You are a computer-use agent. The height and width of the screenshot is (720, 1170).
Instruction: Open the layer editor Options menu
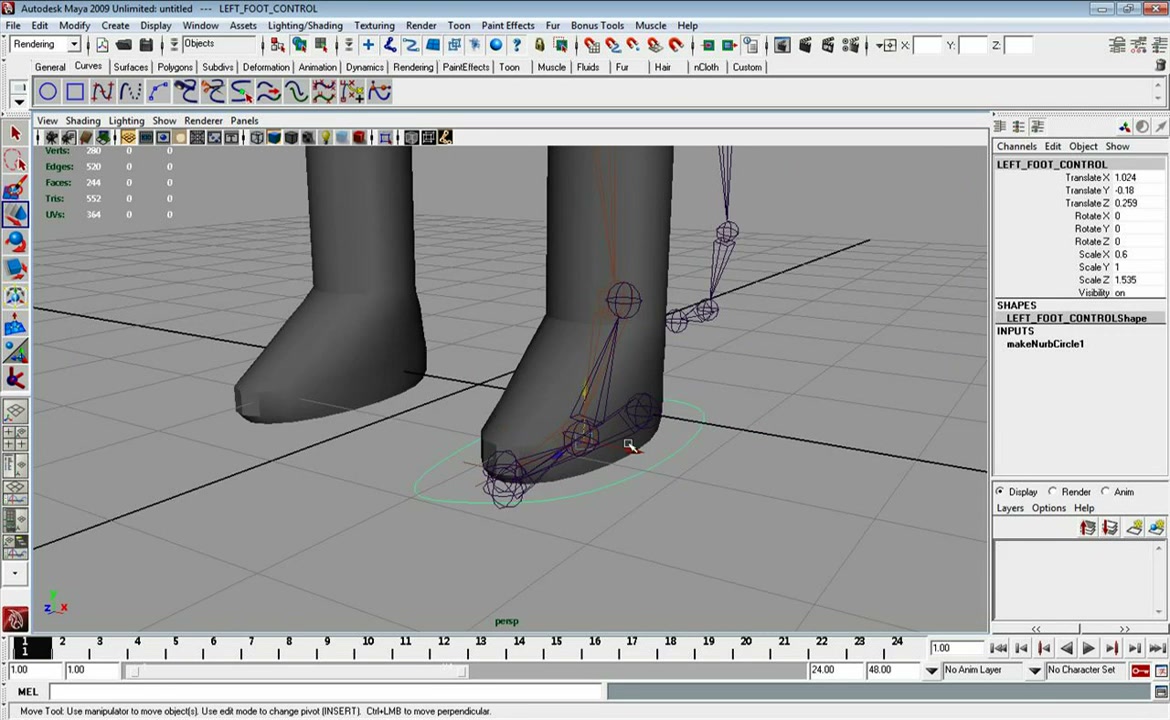(1048, 508)
